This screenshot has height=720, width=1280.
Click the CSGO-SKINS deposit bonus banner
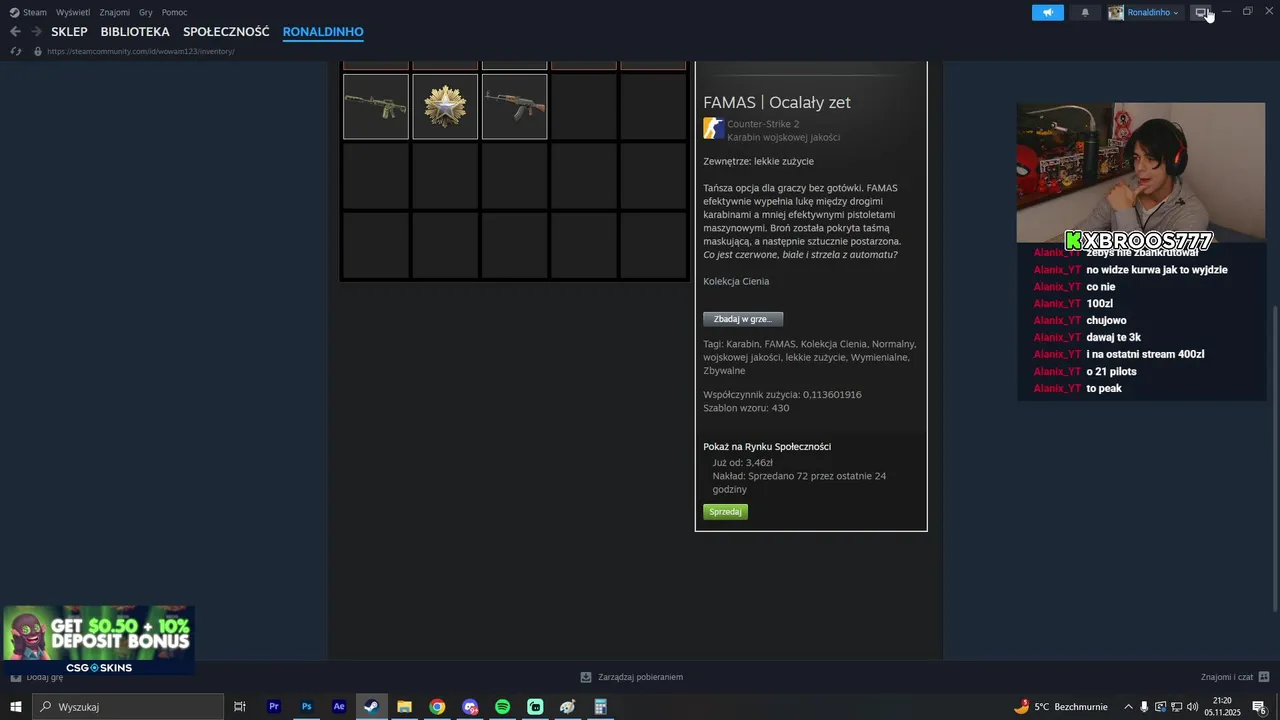click(98, 640)
